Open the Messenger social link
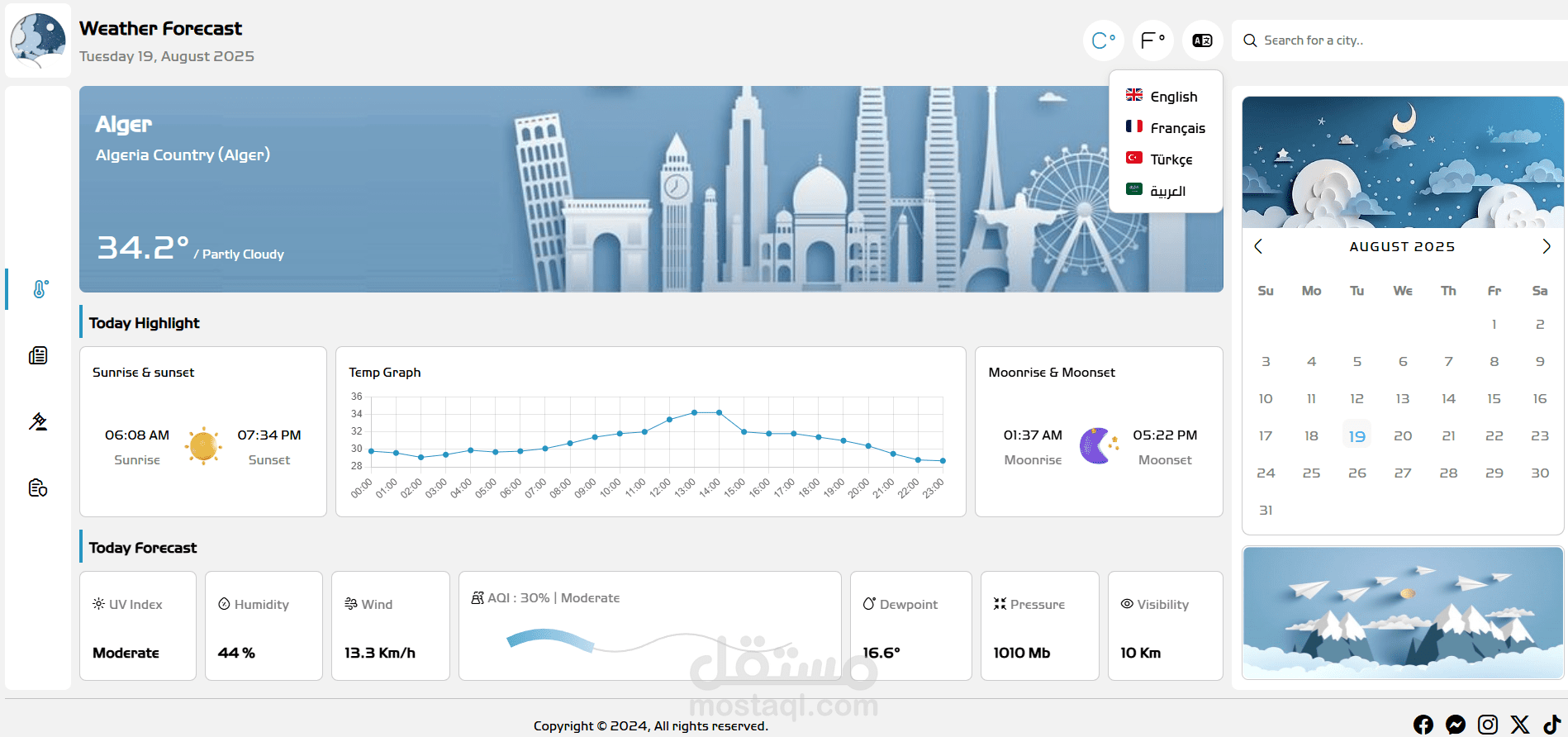The image size is (1568, 737). pos(1455,725)
